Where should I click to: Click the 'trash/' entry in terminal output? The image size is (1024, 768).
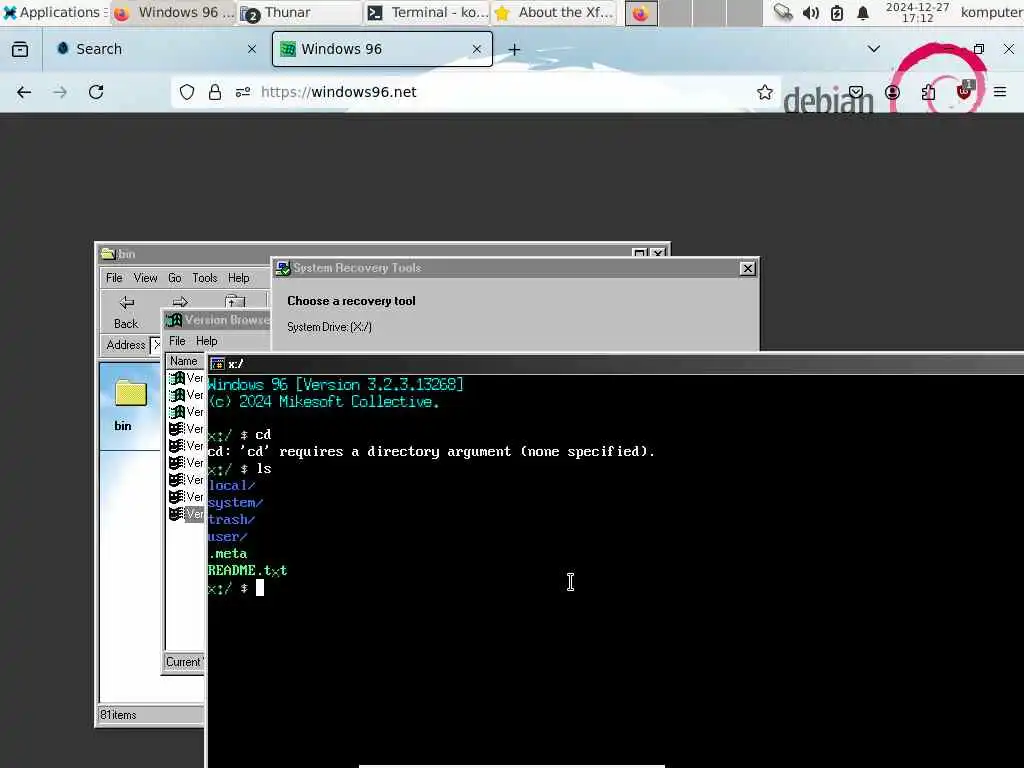[x=231, y=519]
